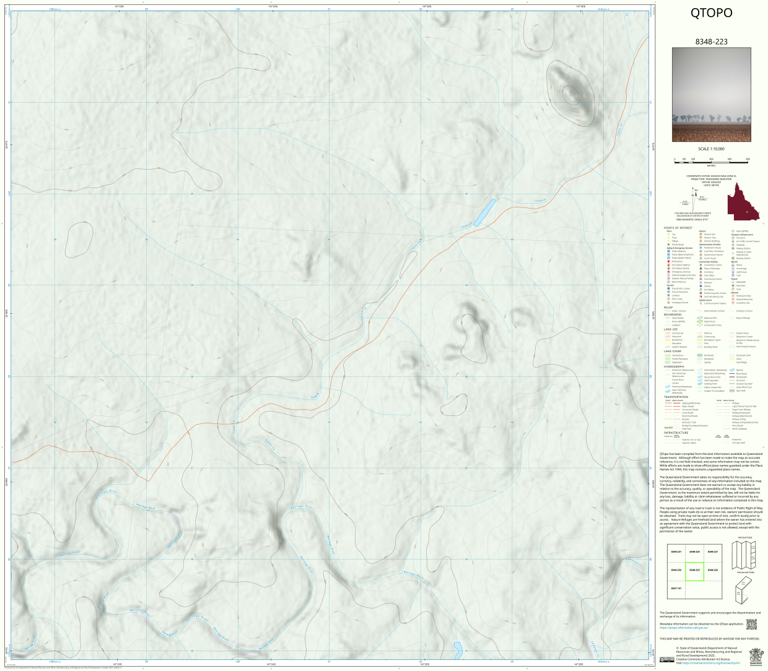The width and height of the screenshot is (768, 671).
Task: Click the concentric hill contours in northeast
Action: (571, 94)
